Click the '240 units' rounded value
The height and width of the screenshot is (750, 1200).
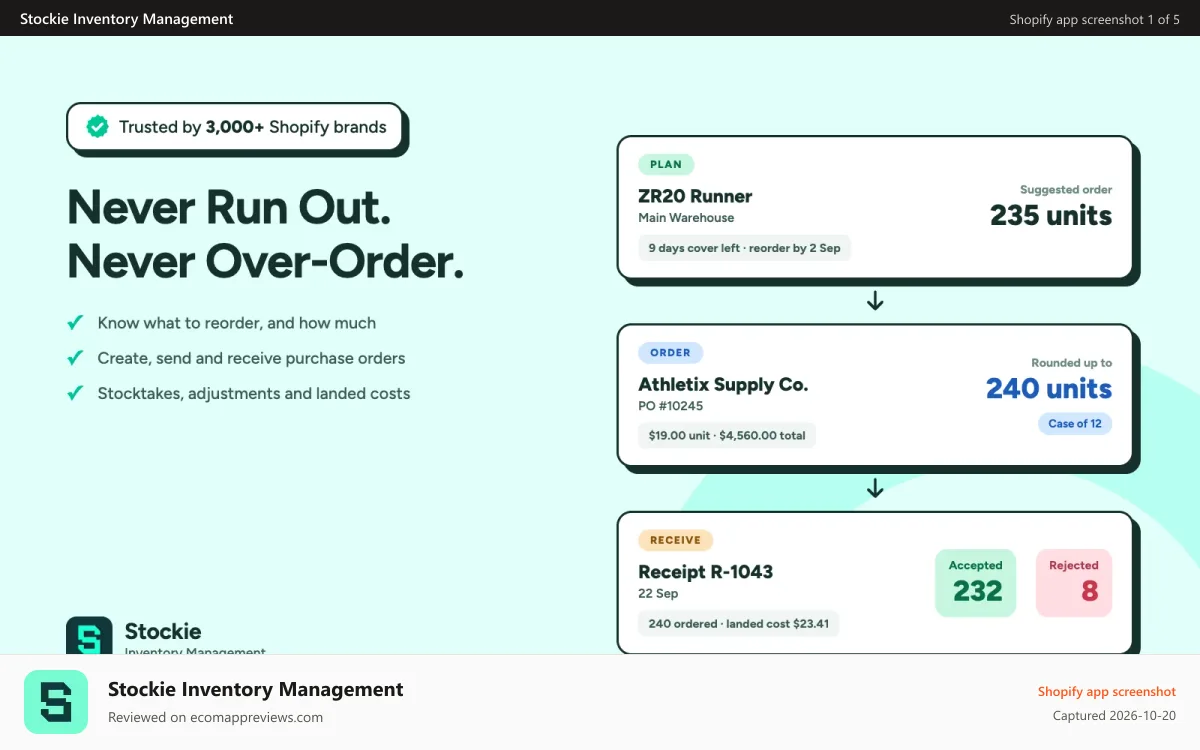coord(1049,388)
